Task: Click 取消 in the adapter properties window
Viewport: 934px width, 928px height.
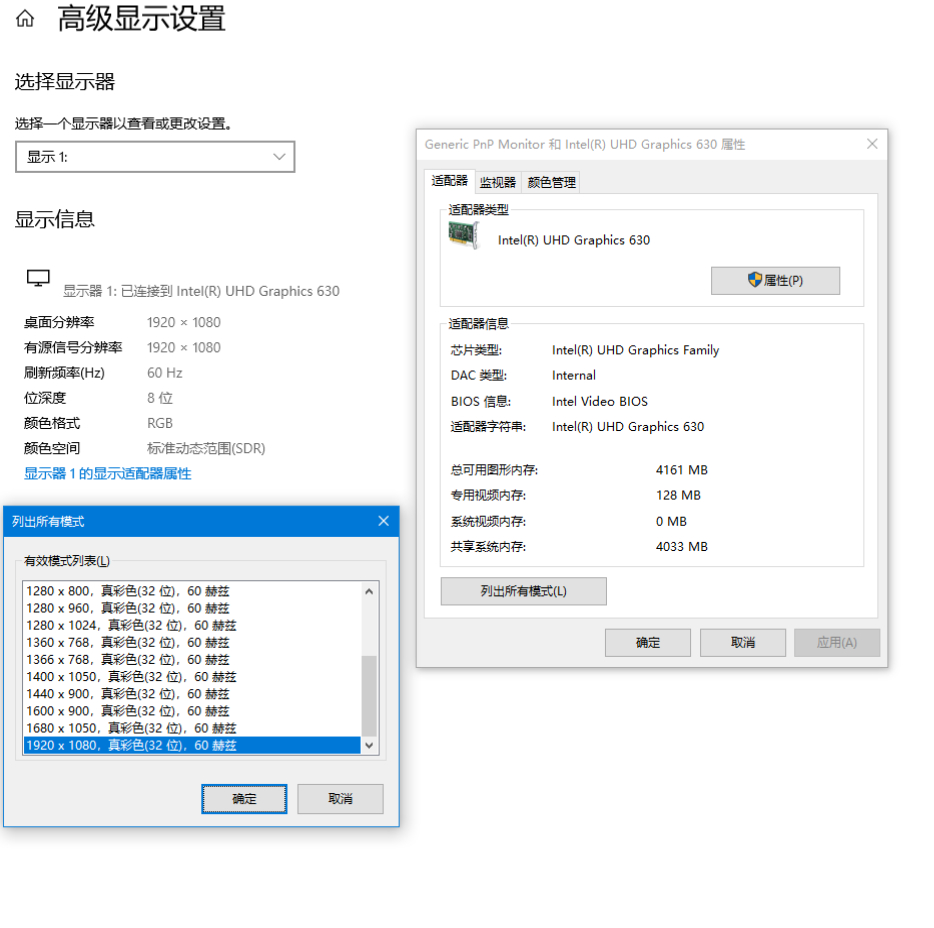Action: (x=743, y=643)
